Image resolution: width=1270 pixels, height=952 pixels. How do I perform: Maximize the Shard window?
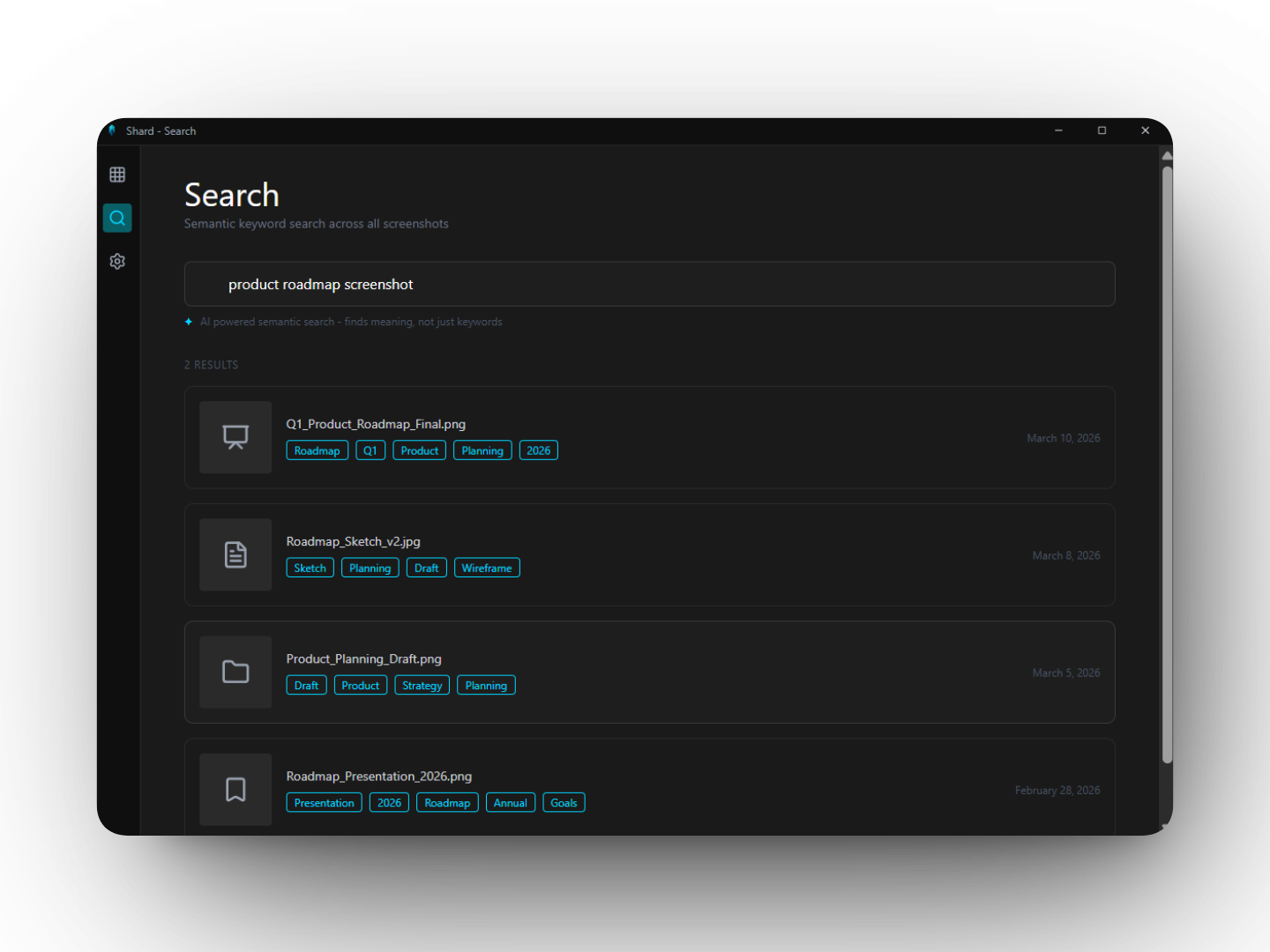click(x=1102, y=130)
